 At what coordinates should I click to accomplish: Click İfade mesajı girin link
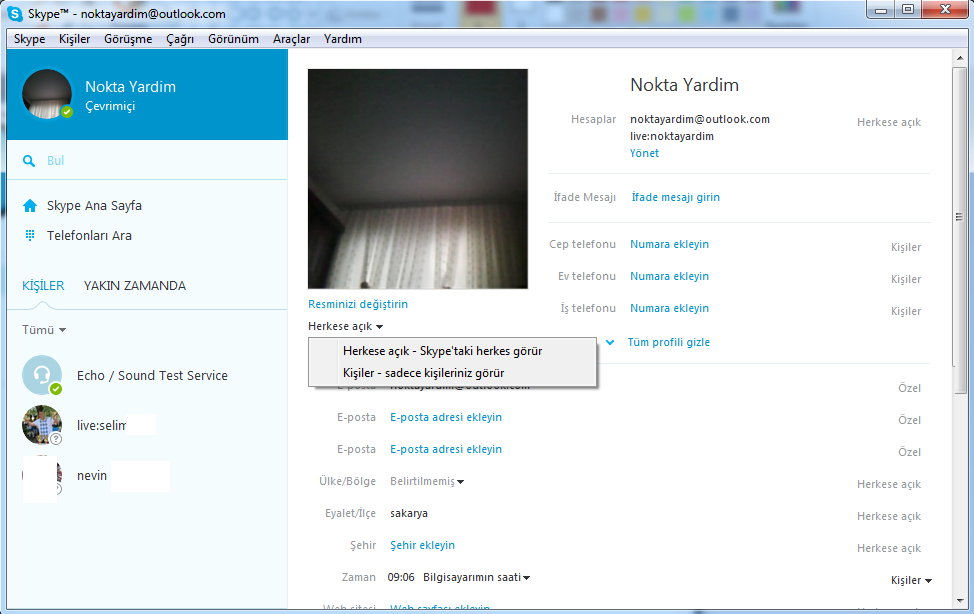(x=676, y=198)
